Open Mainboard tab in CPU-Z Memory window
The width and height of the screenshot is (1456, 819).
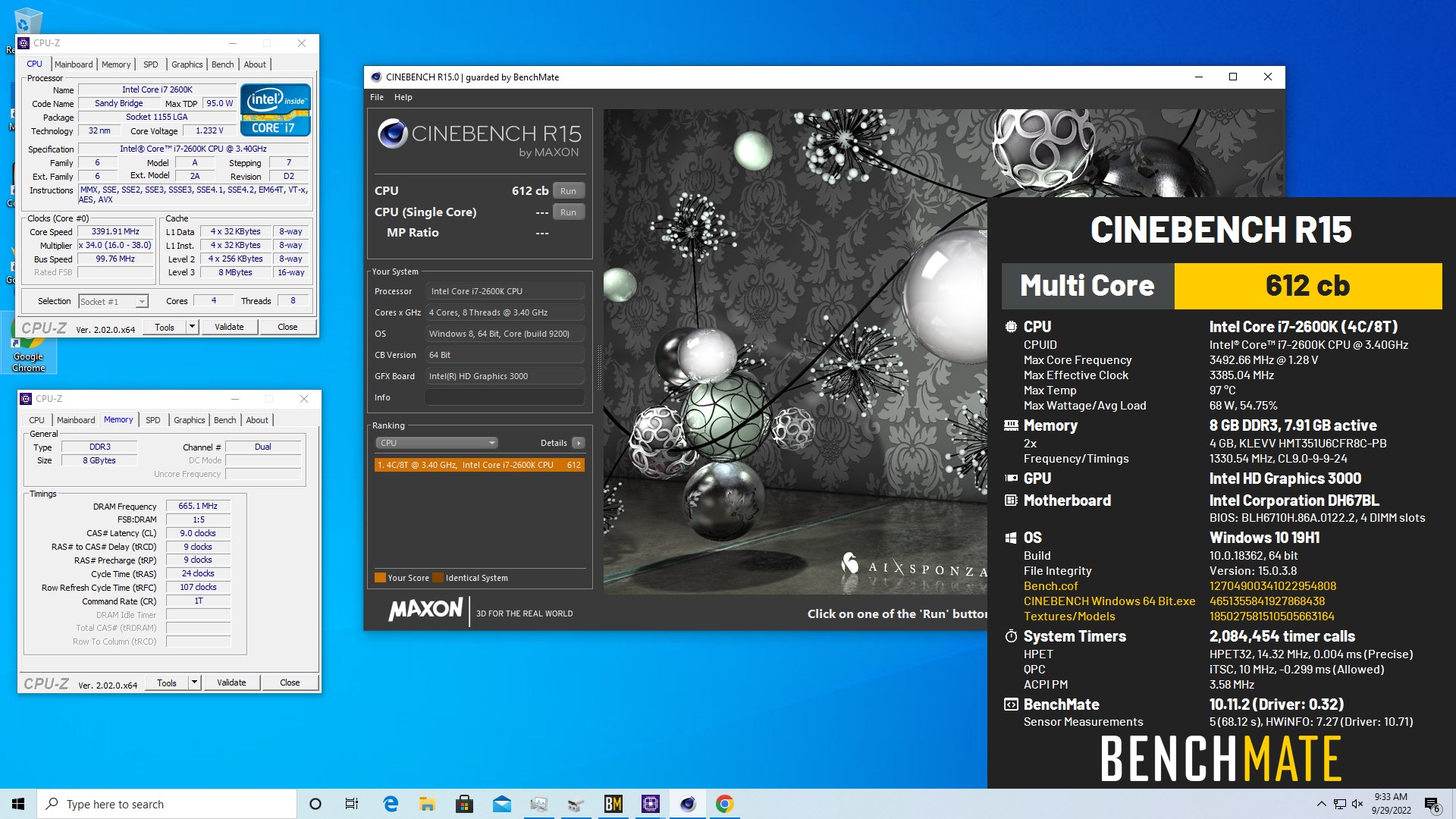click(76, 420)
